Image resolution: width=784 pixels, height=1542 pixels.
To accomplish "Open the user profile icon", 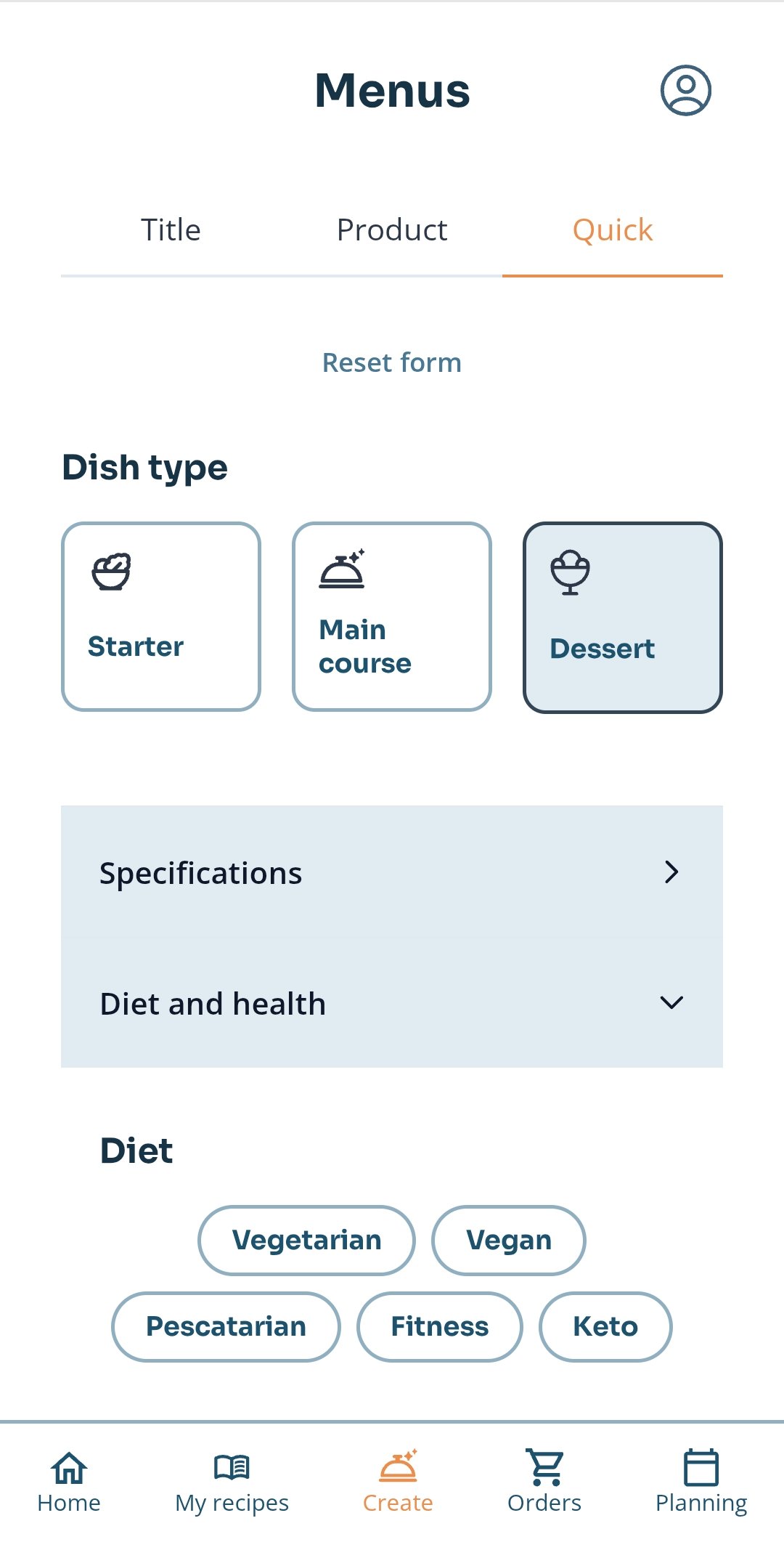I will coord(685,91).
